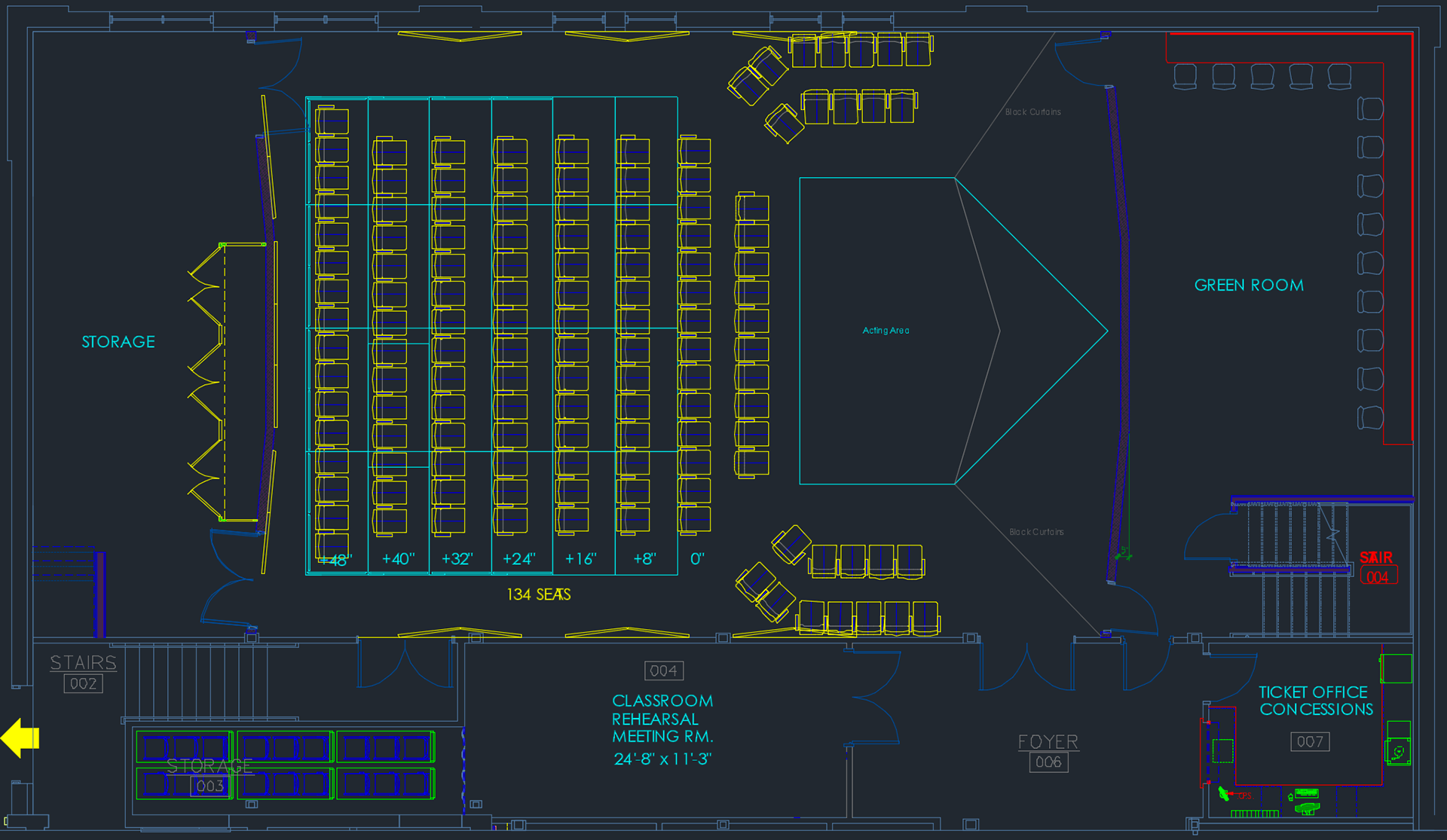
Task: Click the green telephone symbol near O.P.S. label
Action: (x=1223, y=793)
